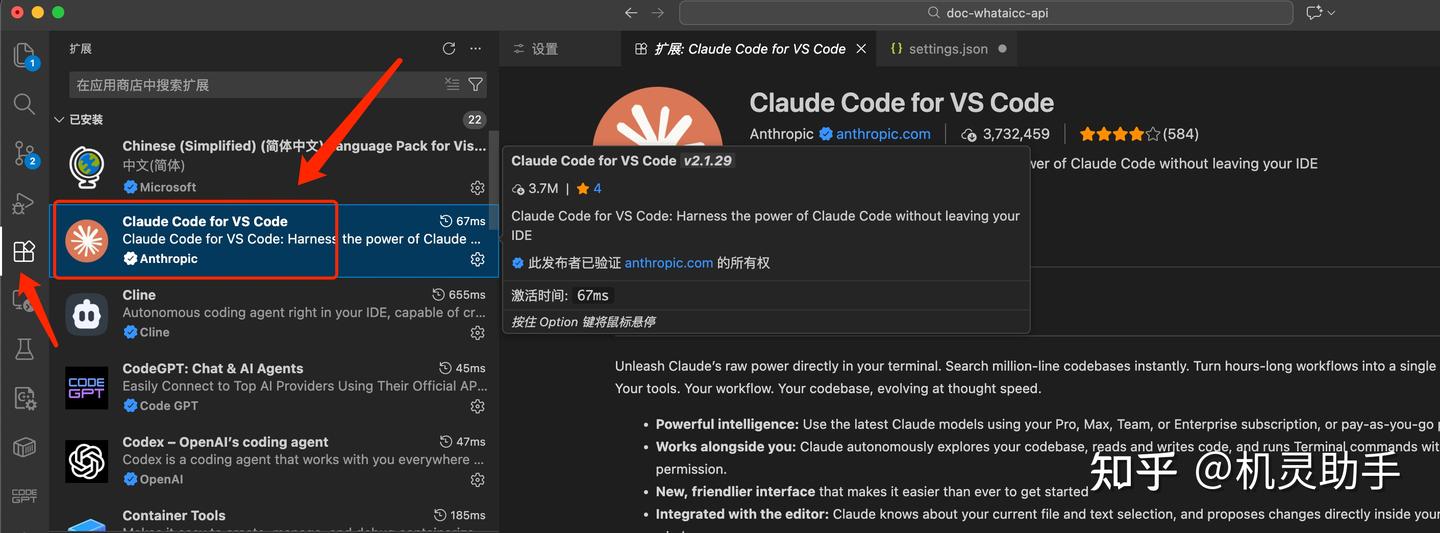The image size is (1440, 533).
Task: Click the 67ms activation time on Claude Code
Action: [463, 221]
